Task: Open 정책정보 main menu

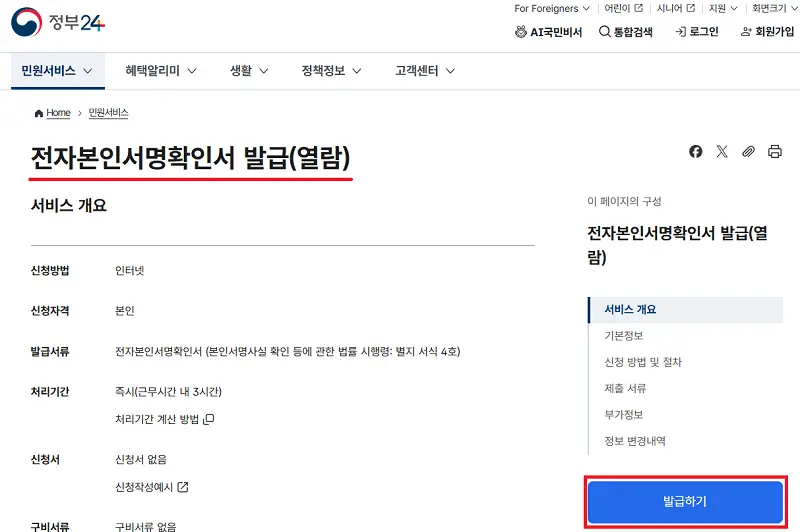Action: tap(331, 71)
